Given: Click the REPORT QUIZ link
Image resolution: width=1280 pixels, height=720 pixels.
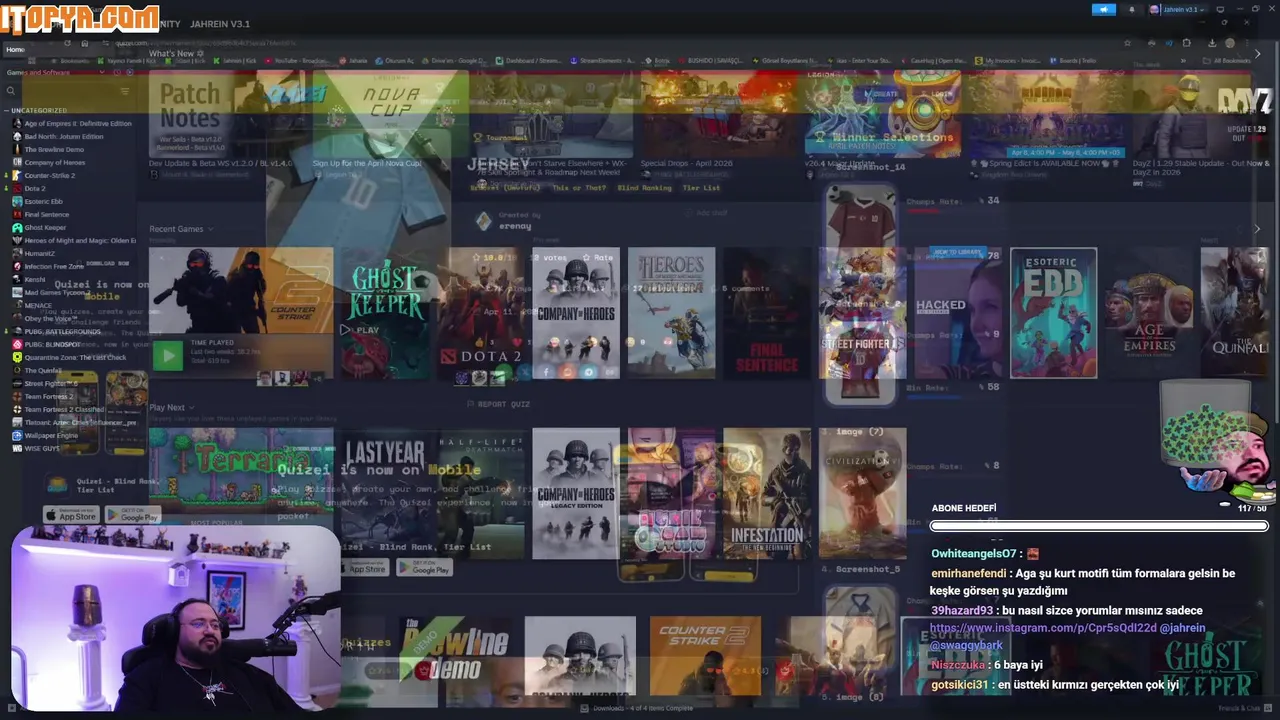Looking at the screenshot, I should pyautogui.click(x=498, y=404).
